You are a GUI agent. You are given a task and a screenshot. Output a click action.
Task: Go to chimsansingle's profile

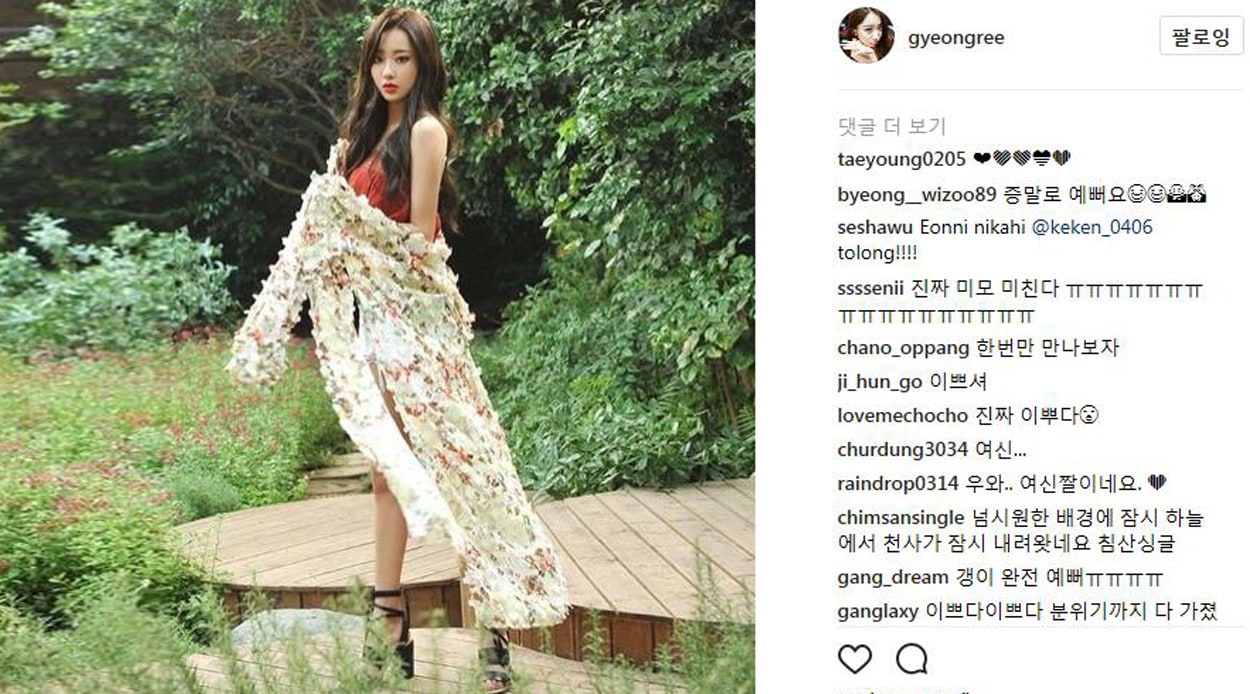click(902, 518)
